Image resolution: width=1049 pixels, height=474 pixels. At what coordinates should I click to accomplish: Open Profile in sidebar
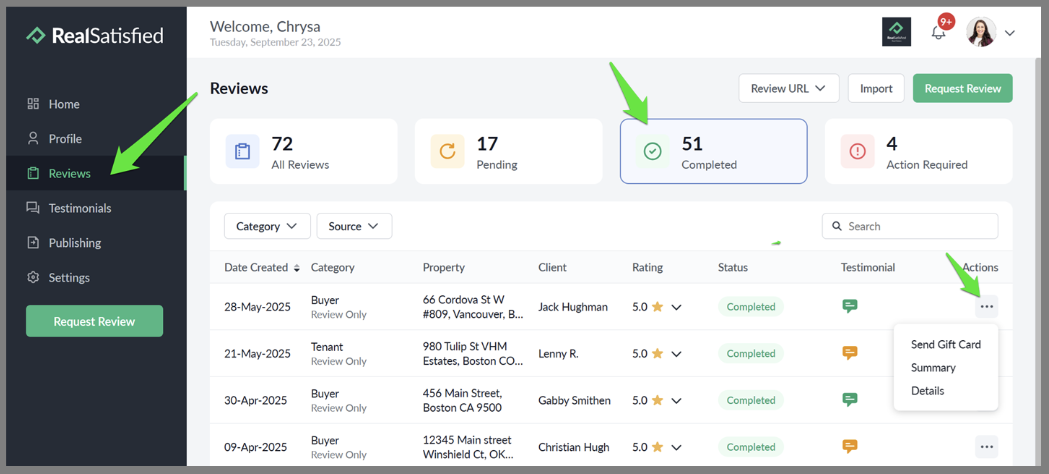(54, 139)
